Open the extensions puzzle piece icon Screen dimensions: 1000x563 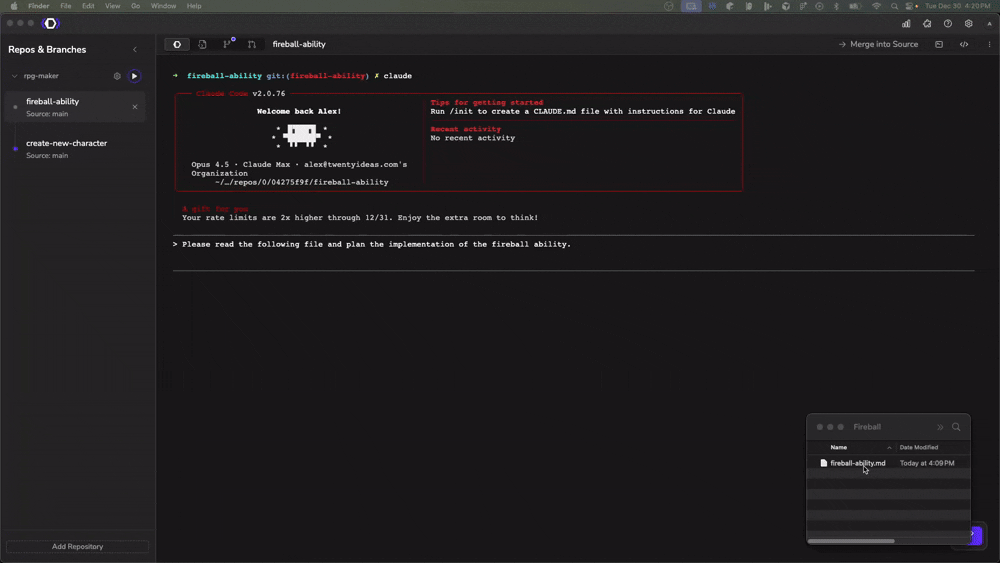click(927, 24)
